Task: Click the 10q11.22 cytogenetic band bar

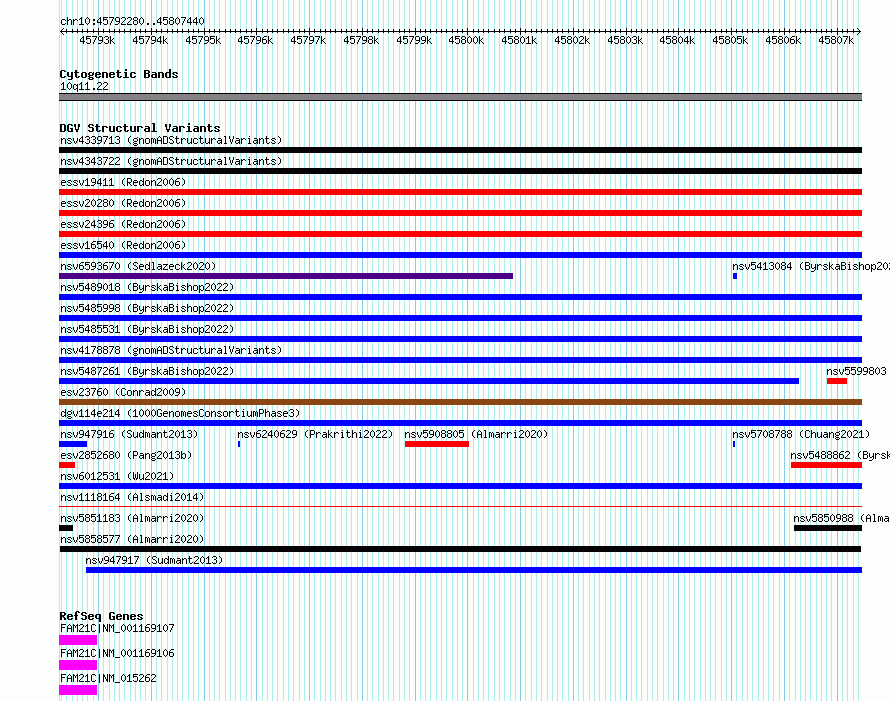Action: [x=460, y=97]
